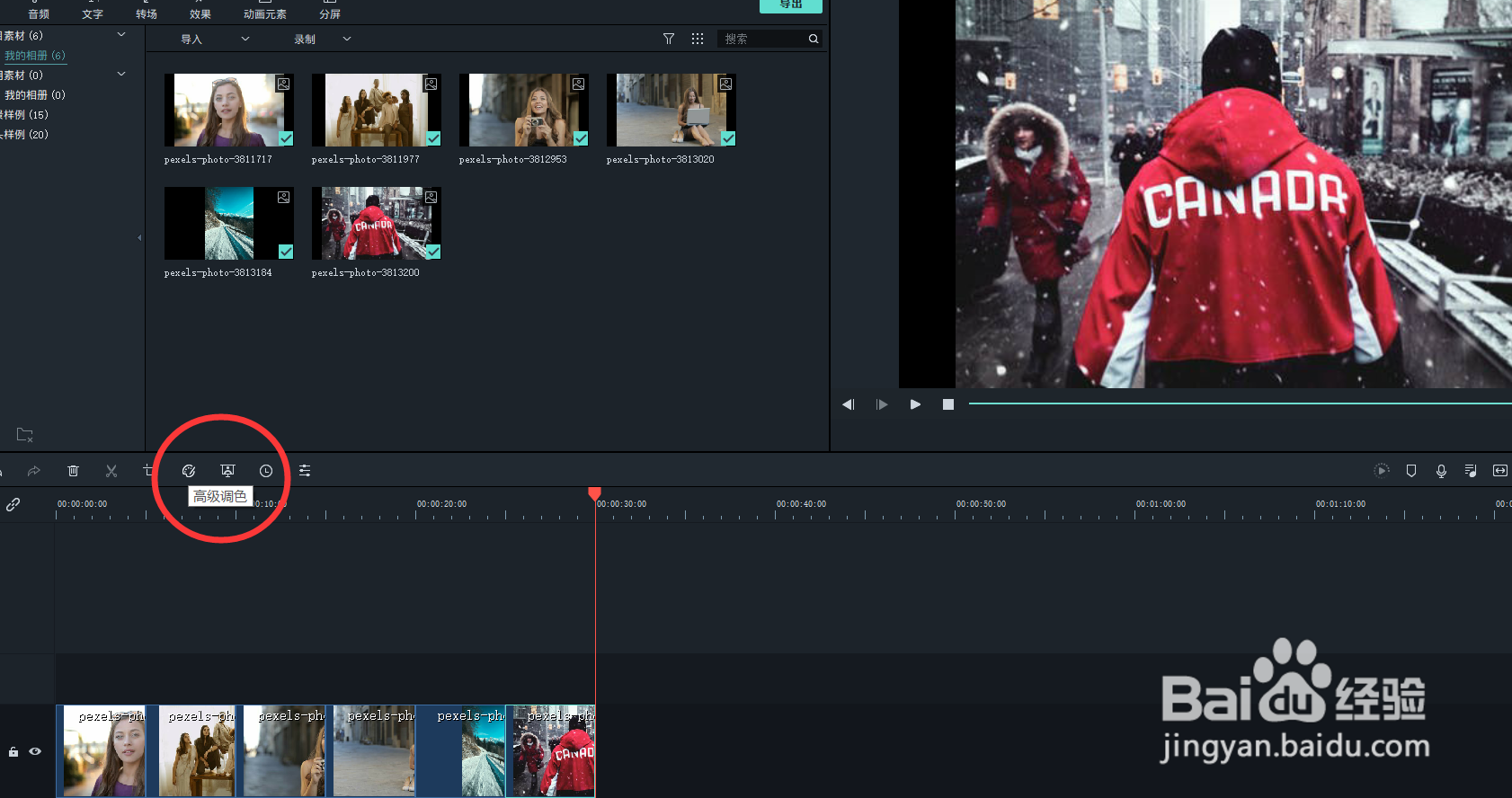
Task: Click the preview playback progress bar
Action: (x=1240, y=403)
